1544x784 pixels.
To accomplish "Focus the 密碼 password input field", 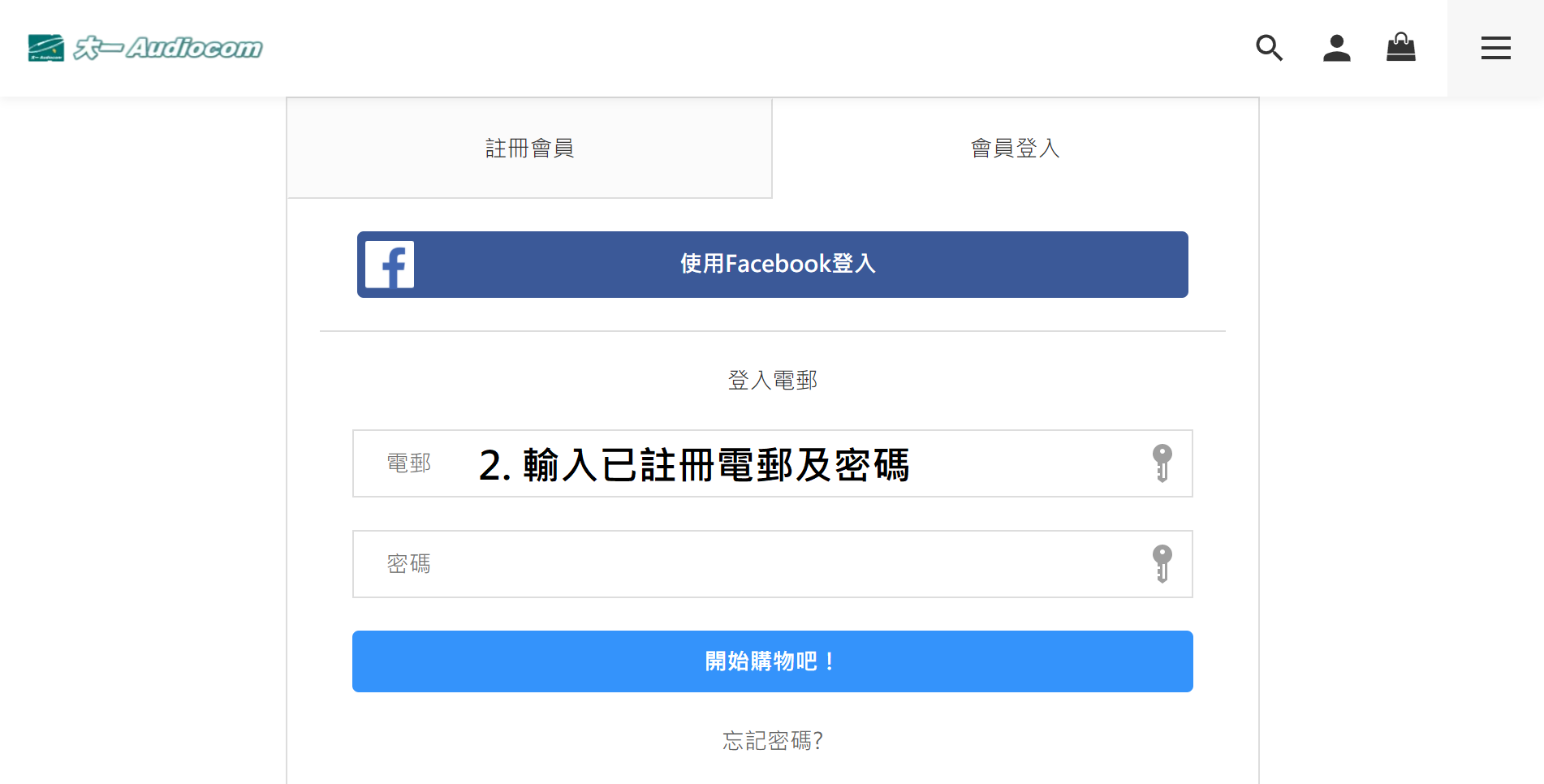I will (771, 564).
